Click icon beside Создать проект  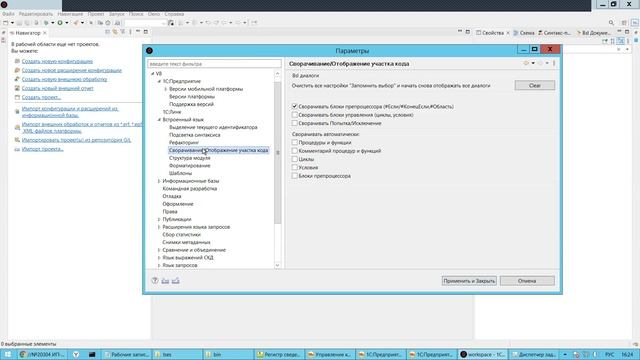(17, 97)
